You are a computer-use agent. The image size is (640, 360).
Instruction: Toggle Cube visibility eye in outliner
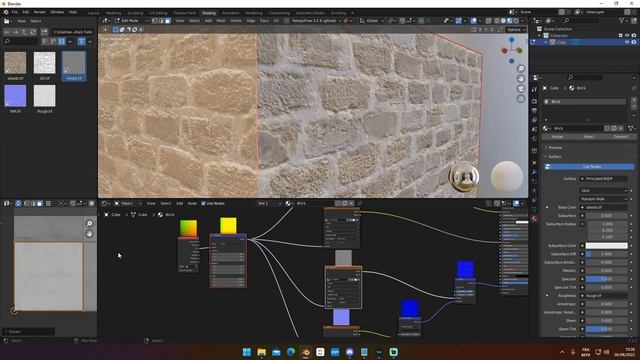627,42
